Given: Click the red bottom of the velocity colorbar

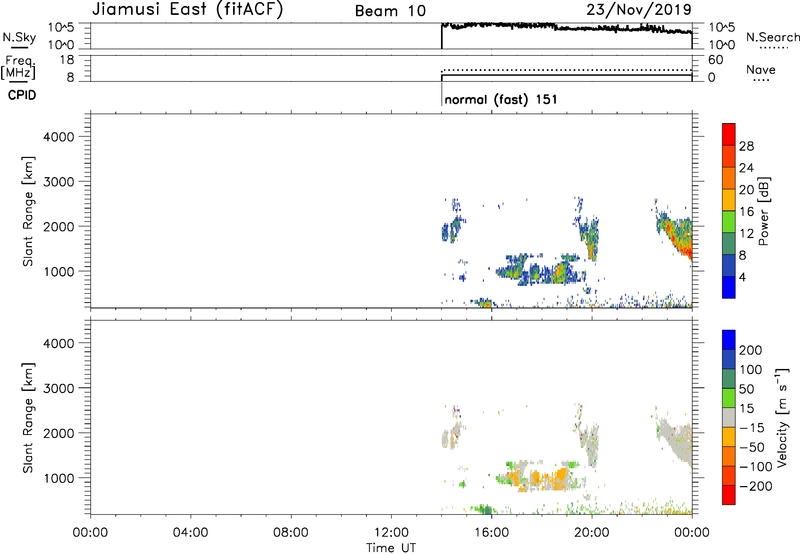Looking at the screenshot, I should point(729,495).
